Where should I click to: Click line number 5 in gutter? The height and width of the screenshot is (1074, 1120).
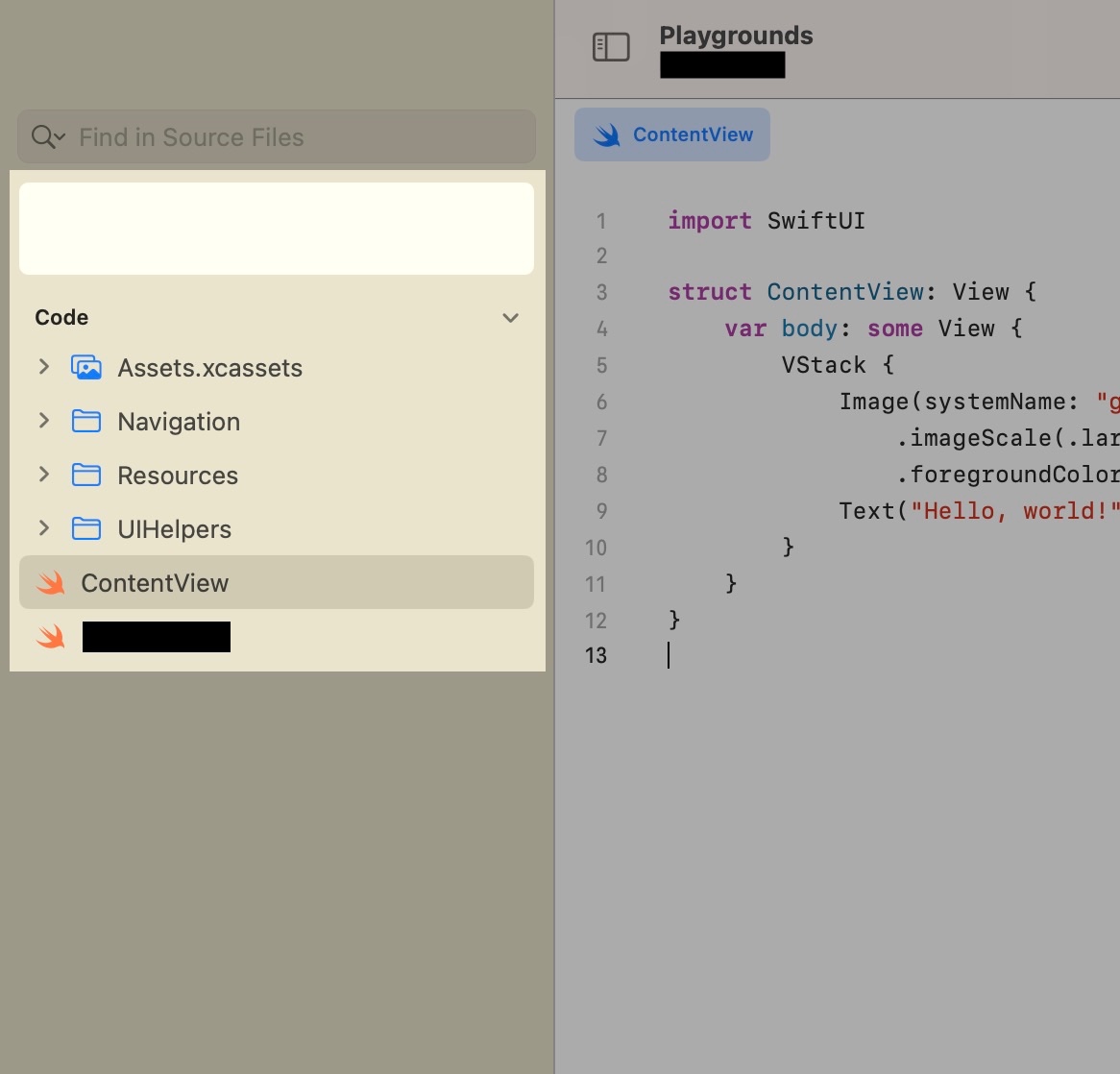(601, 366)
